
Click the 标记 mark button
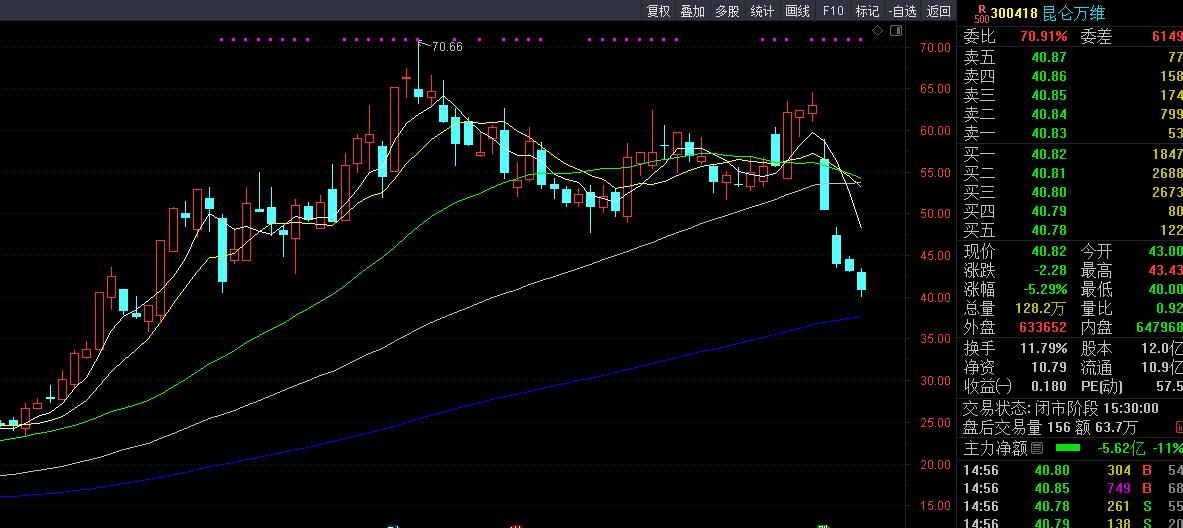tap(866, 12)
